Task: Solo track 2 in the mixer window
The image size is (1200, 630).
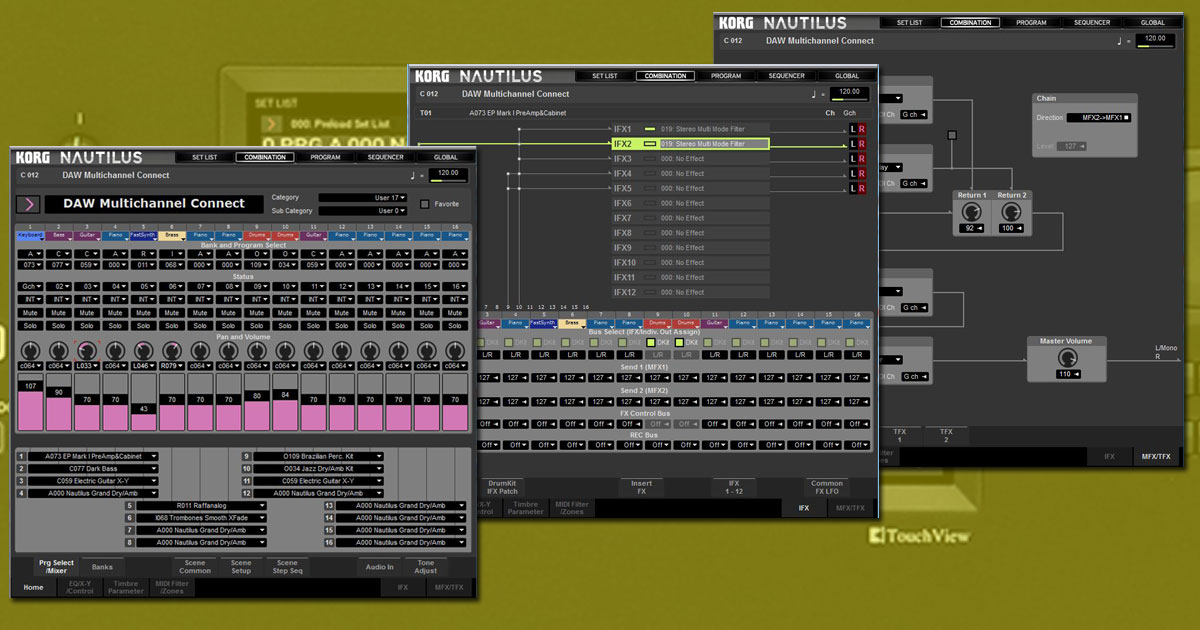Action: (x=58, y=326)
